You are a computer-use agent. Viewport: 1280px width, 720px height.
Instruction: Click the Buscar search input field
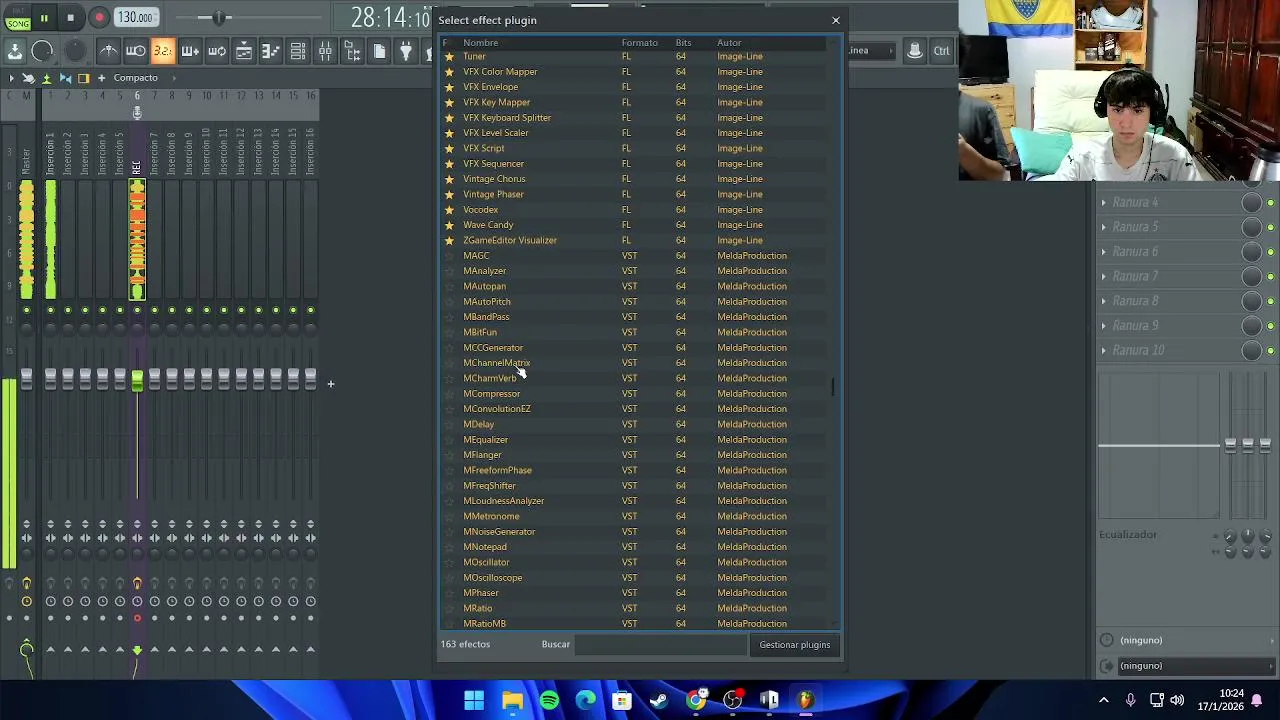pyautogui.click(x=661, y=645)
